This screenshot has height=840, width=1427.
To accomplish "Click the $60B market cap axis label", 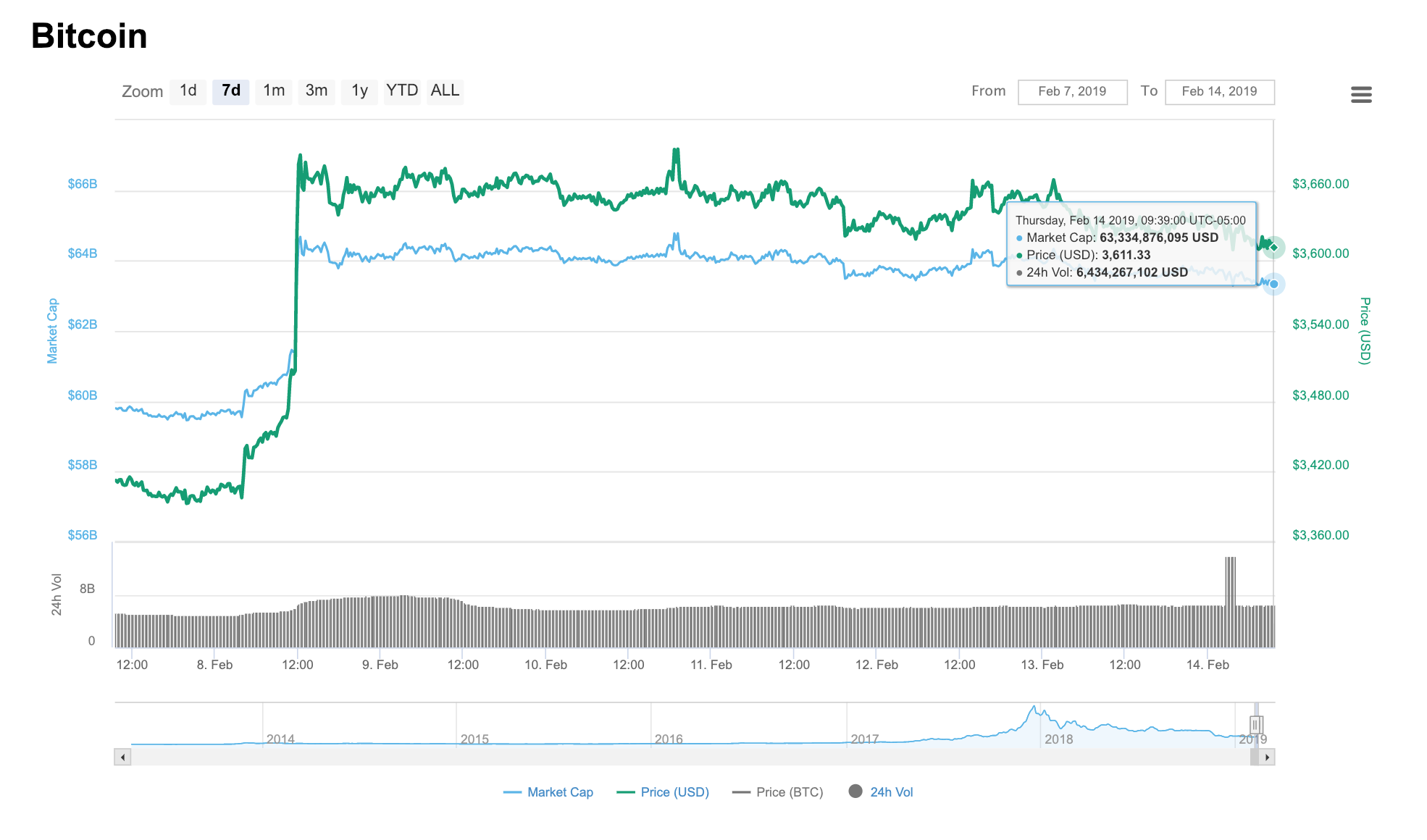I will click(83, 395).
